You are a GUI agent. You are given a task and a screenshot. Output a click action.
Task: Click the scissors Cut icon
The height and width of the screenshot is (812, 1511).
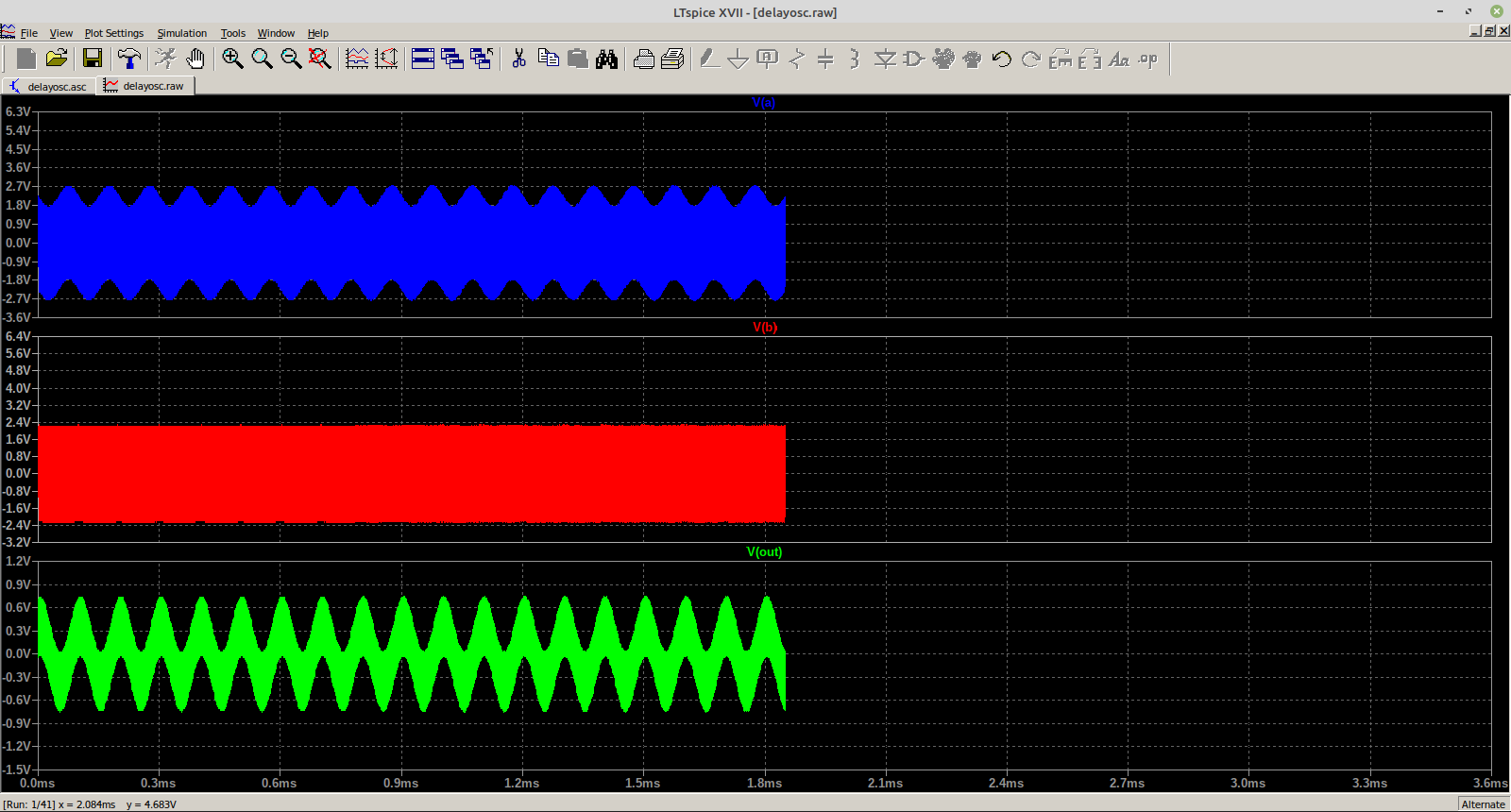(518, 59)
